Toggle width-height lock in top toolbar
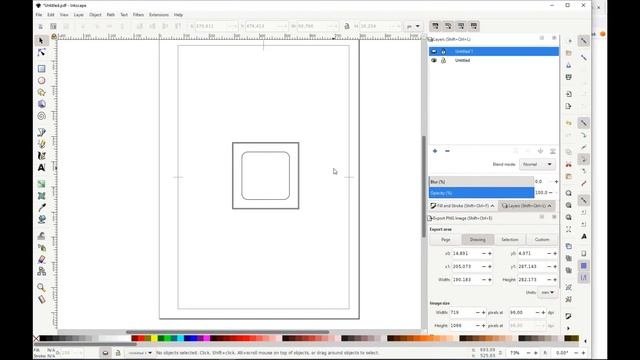The width and height of the screenshot is (640, 360). pos(347,26)
